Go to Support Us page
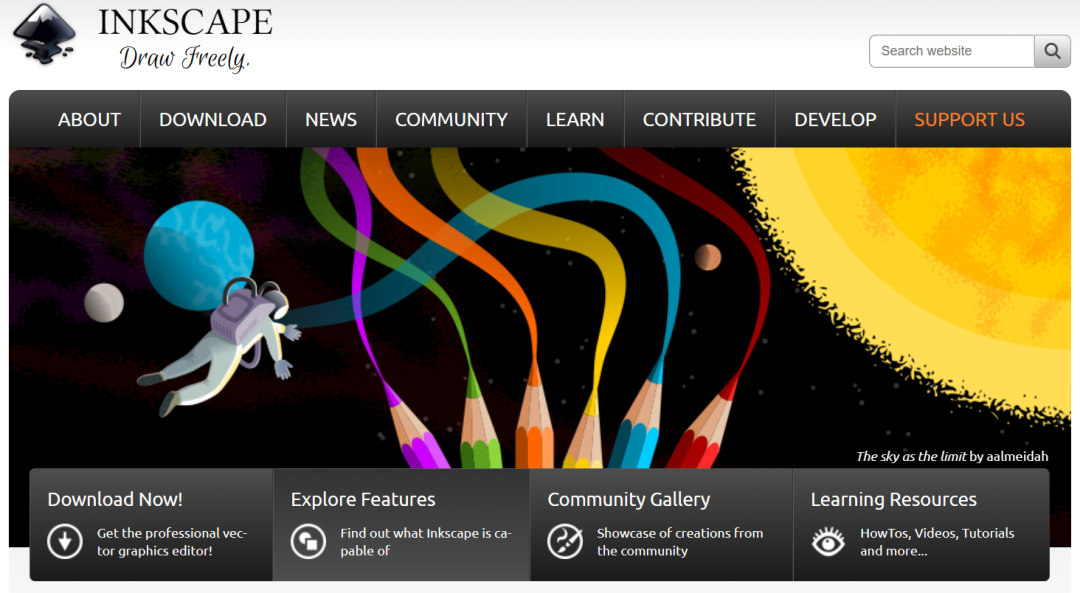1080x593 pixels. pyautogui.click(x=969, y=119)
